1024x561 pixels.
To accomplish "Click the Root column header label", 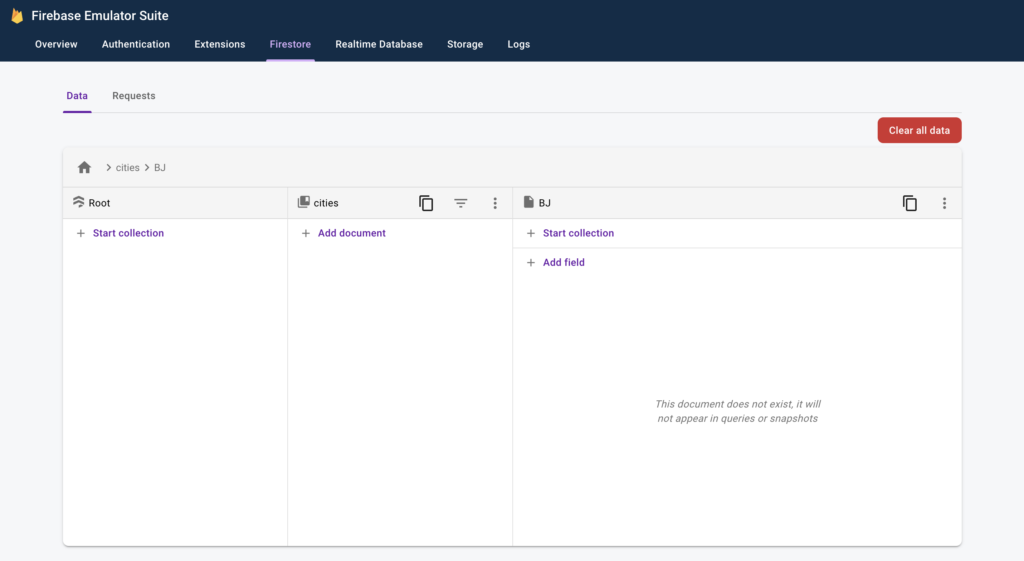I will pyautogui.click(x=99, y=203).
